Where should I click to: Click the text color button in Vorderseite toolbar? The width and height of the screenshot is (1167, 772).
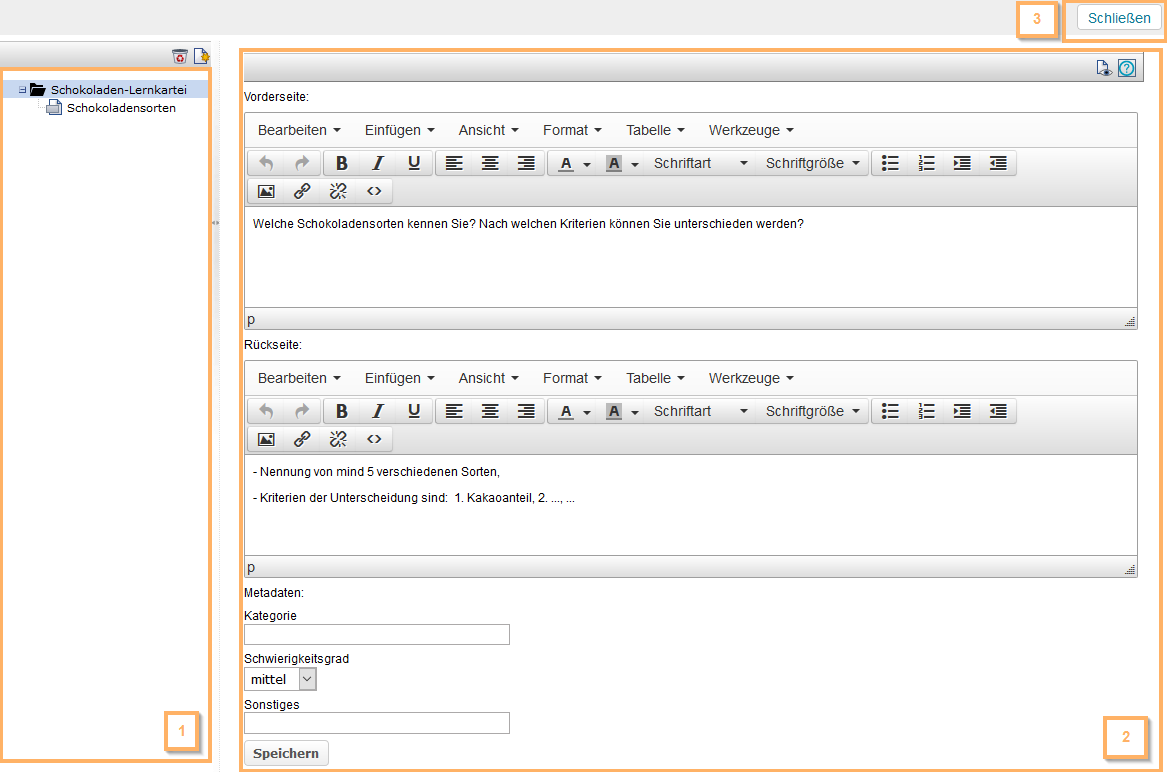click(566, 163)
